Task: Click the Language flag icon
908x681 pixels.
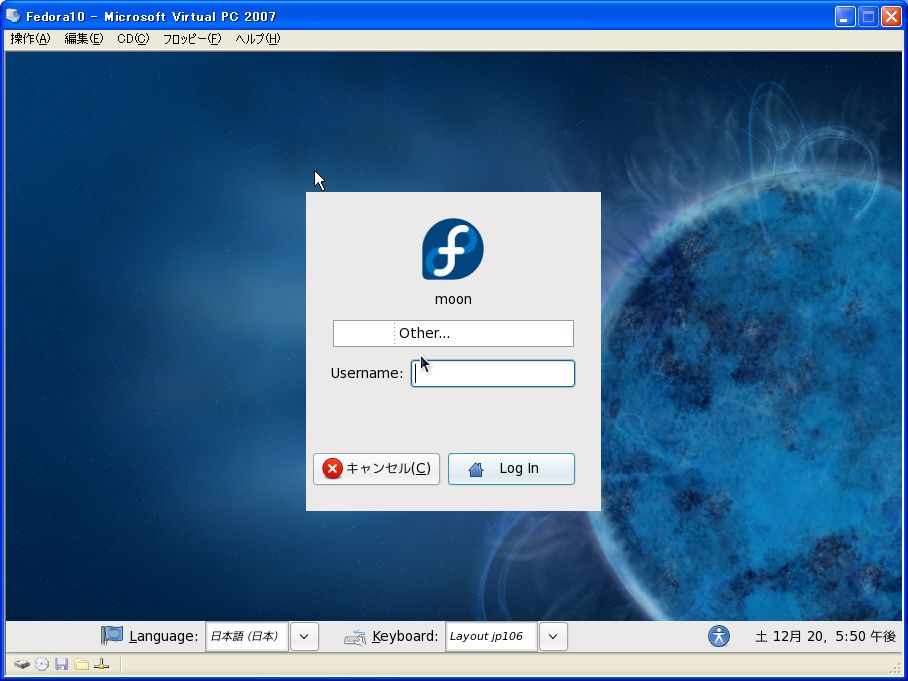Action: (112, 635)
